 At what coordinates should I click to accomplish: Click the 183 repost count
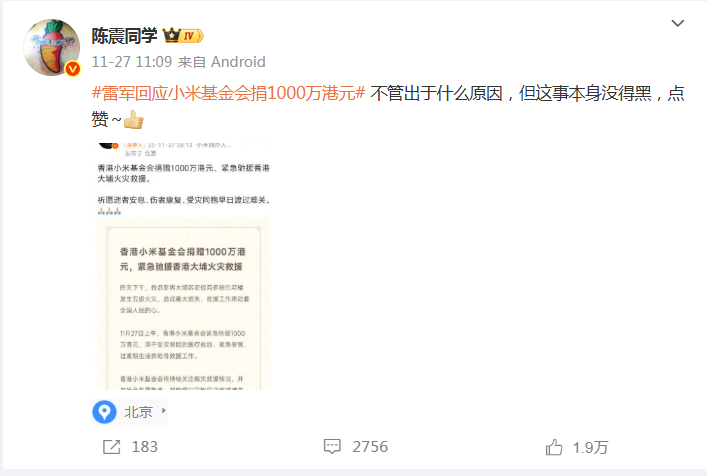(x=145, y=447)
